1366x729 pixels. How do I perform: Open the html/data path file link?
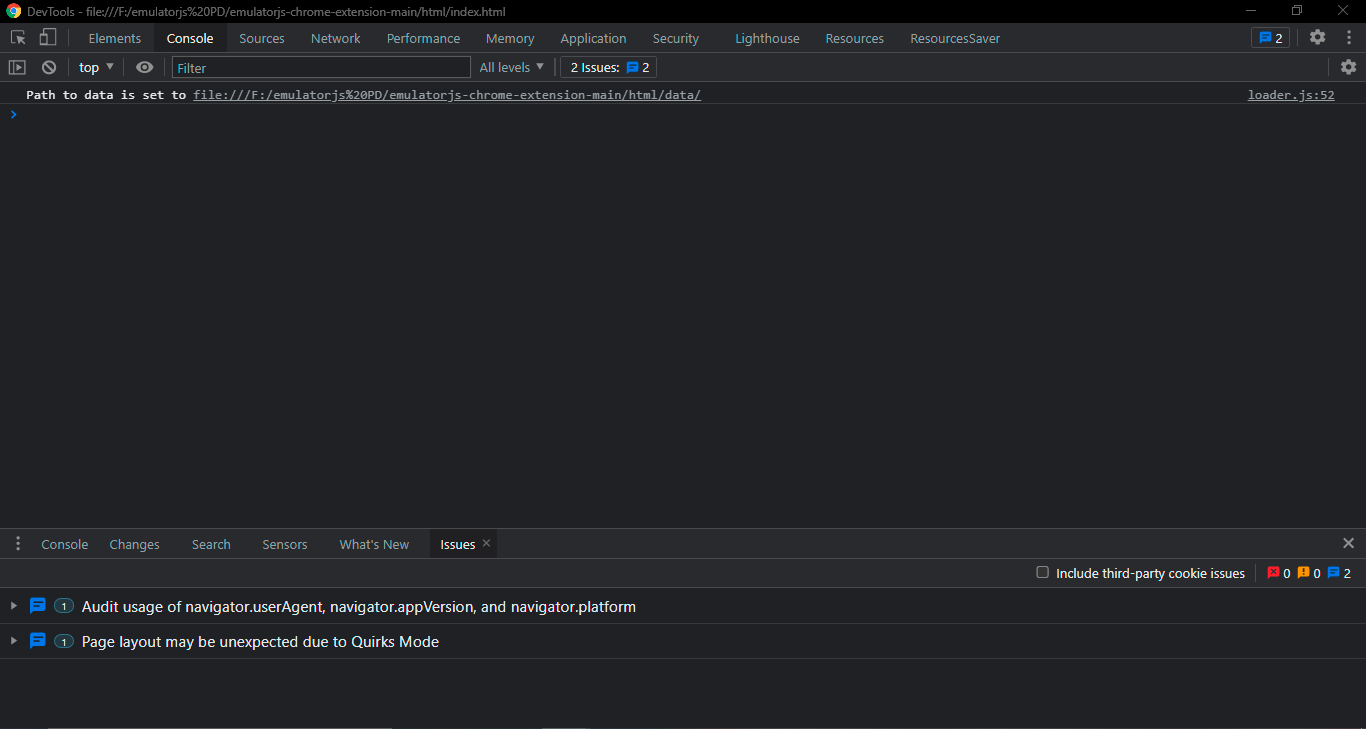pos(446,94)
